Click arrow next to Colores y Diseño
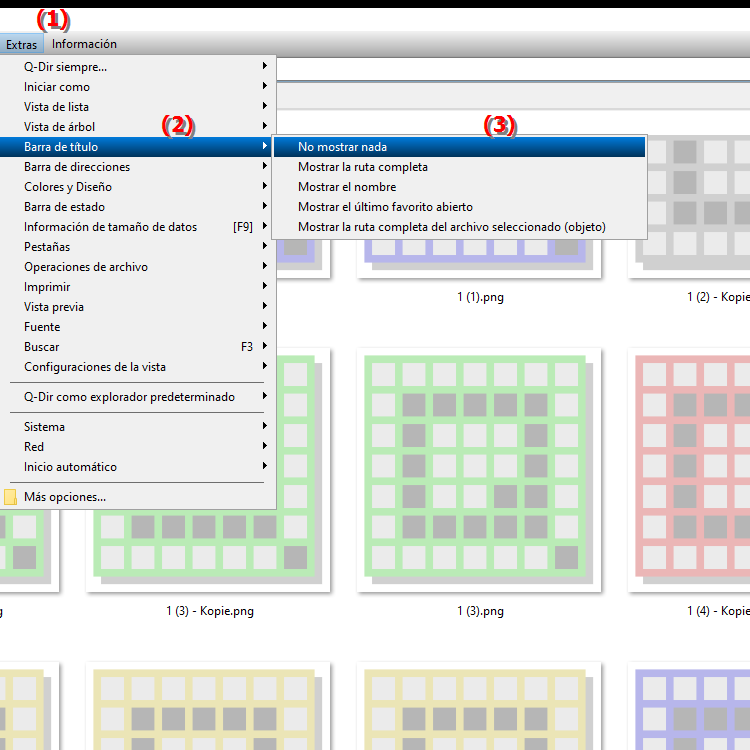Viewport: 750px width, 750px height. point(265,186)
